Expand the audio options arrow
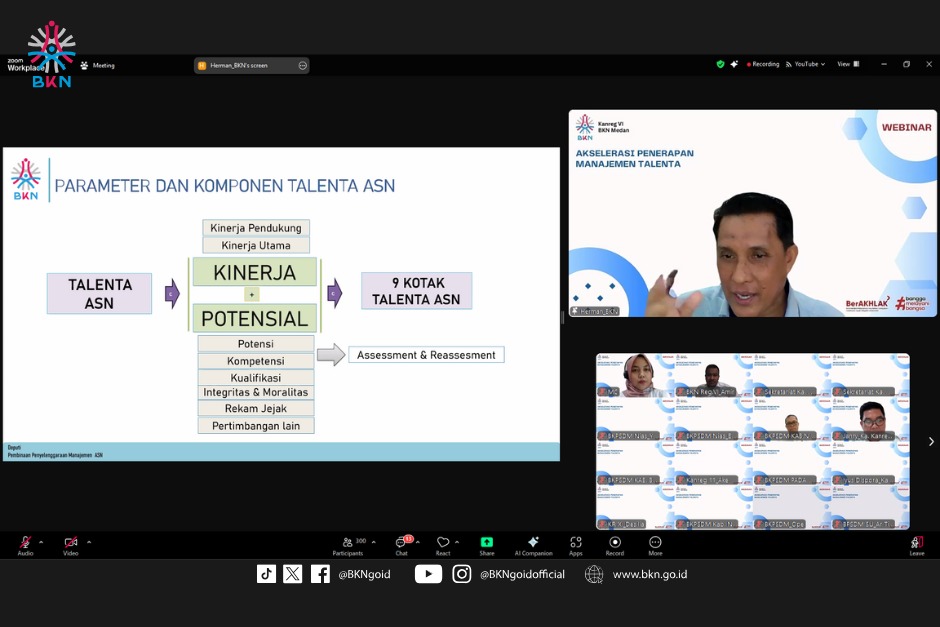Screen dimensions: 940x627 (43, 541)
